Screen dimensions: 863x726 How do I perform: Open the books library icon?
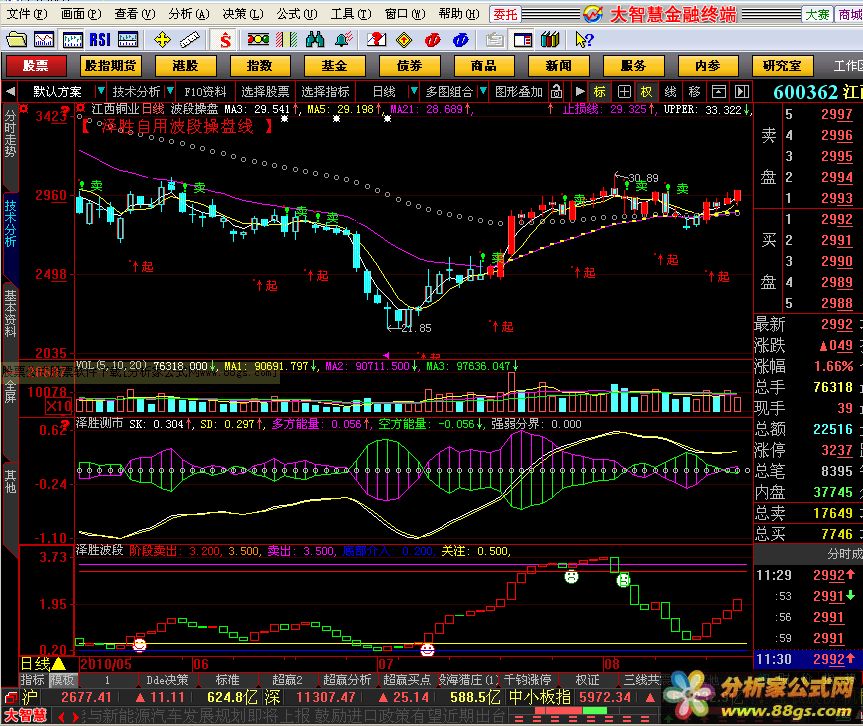click(550, 40)
